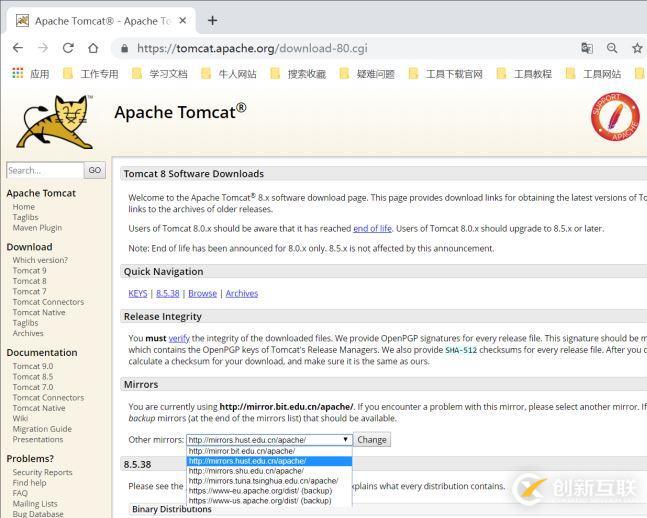Open the Other mirrors dropdown

click(269, 440)
